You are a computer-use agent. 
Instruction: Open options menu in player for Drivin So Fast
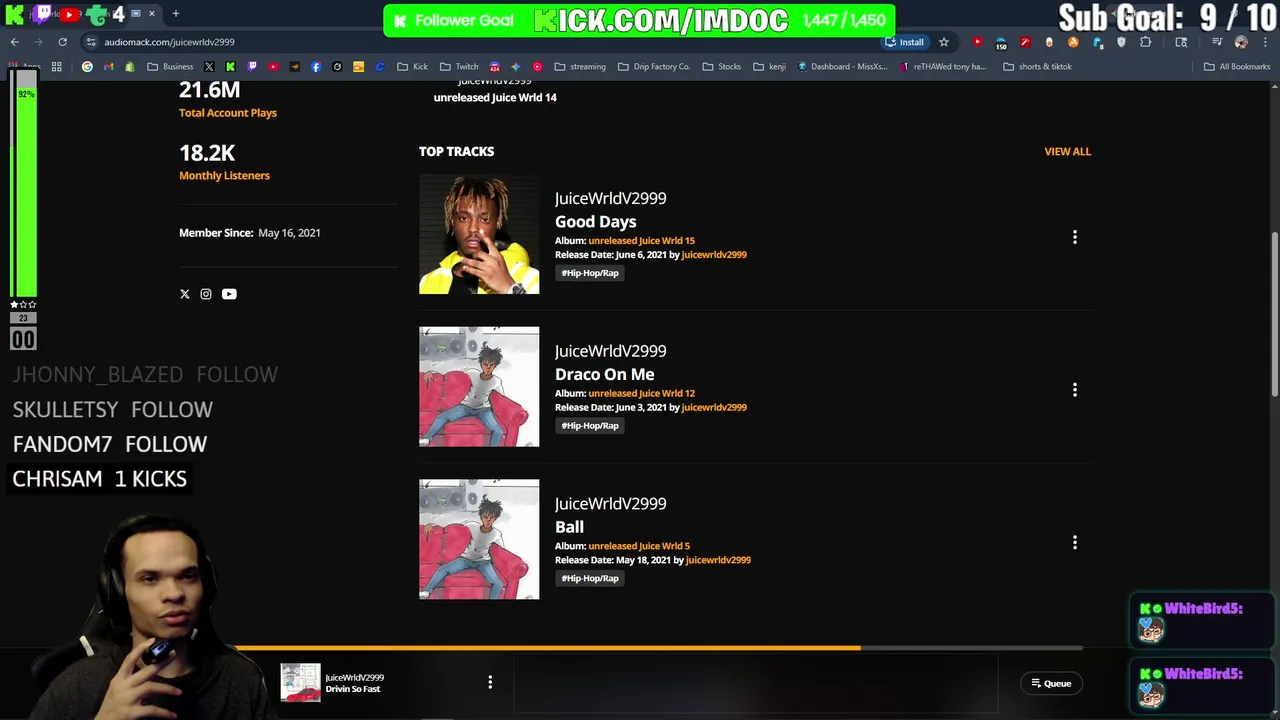(490, 682)
